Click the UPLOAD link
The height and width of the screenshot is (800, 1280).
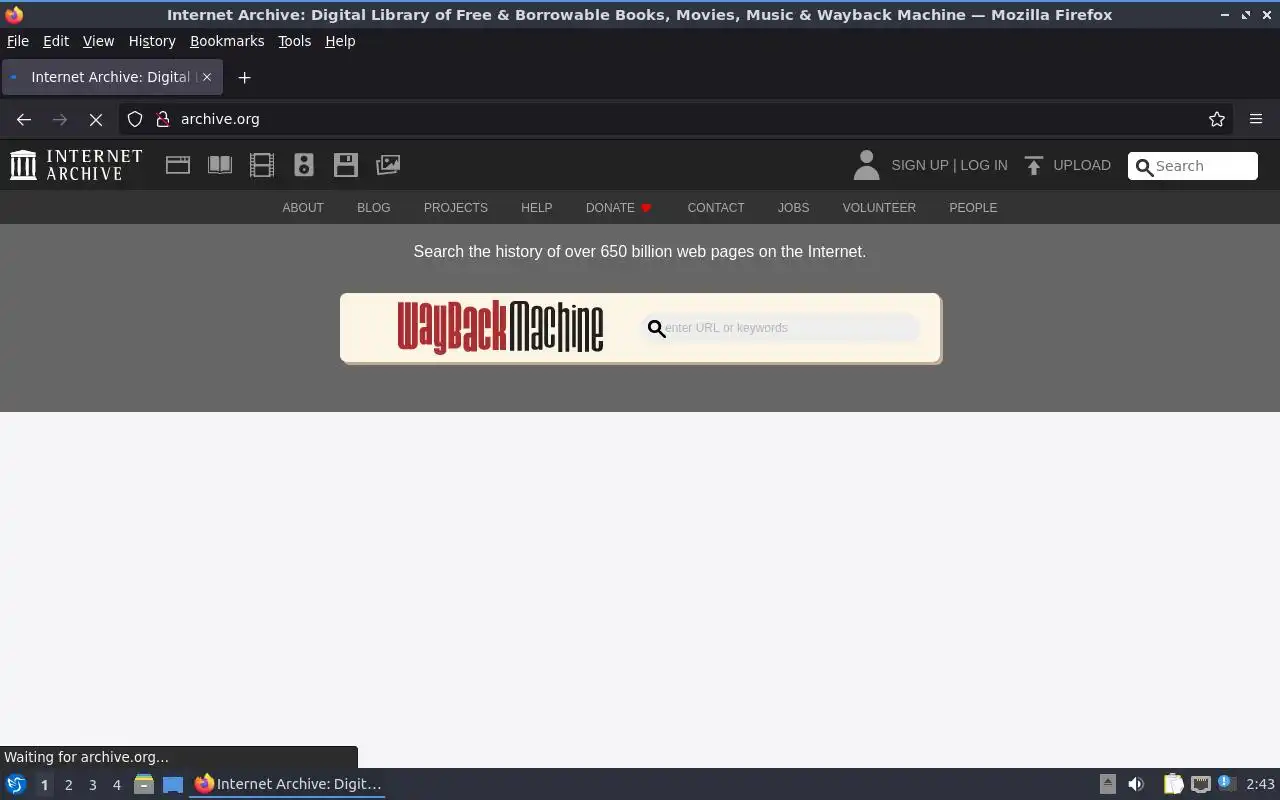[x=1082, y=165]
